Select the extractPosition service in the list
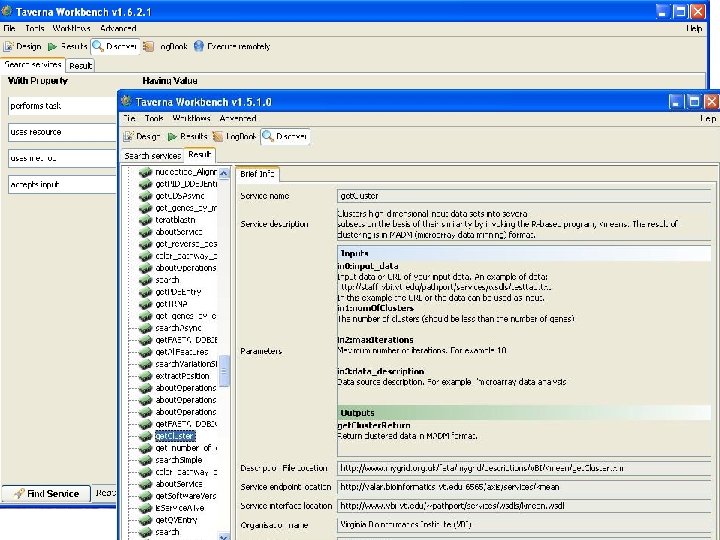The image size is (720, 540). coord(185,376)
